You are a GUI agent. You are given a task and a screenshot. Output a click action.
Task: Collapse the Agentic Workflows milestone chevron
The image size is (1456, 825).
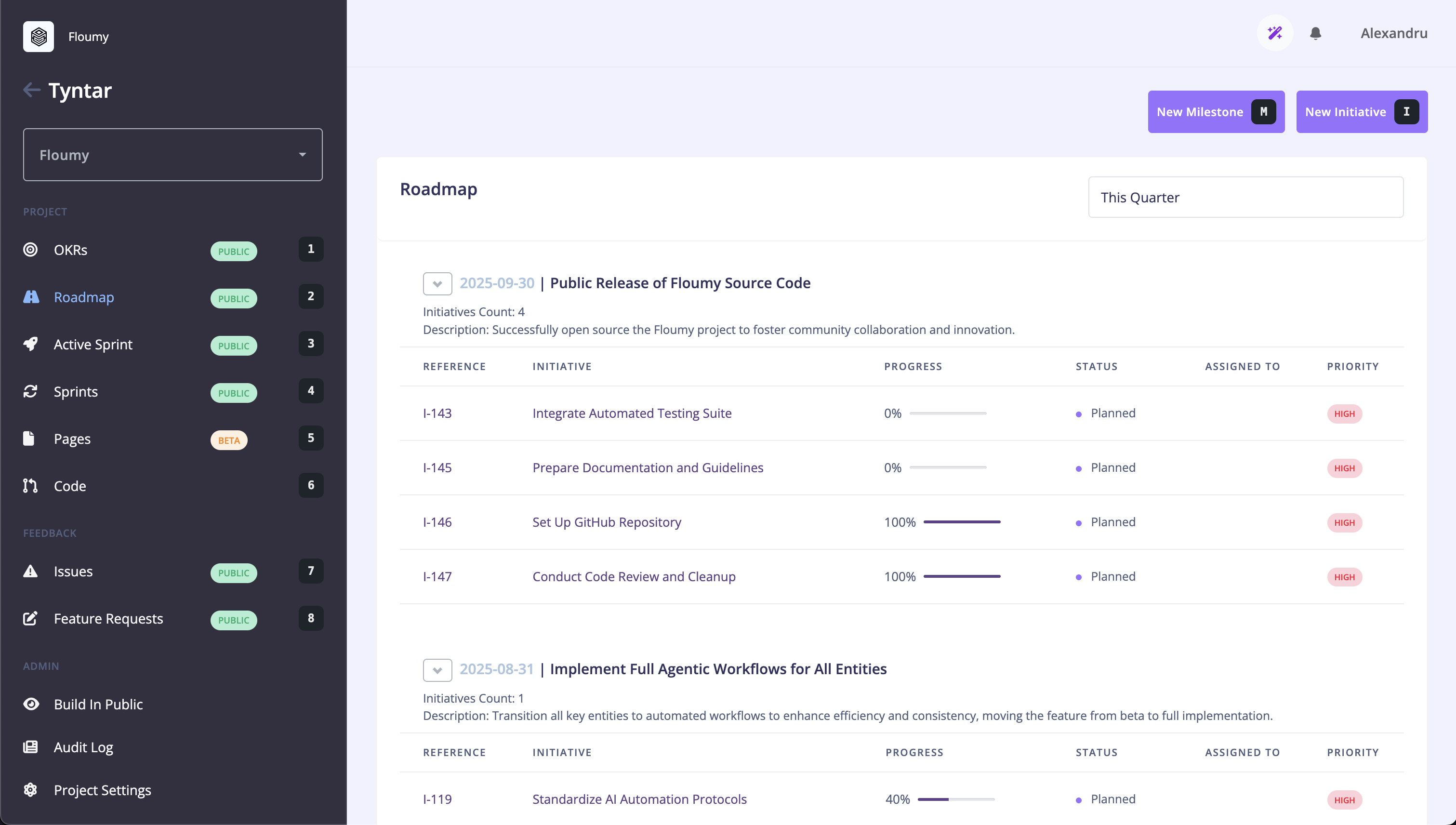click(x=437, y=670)
